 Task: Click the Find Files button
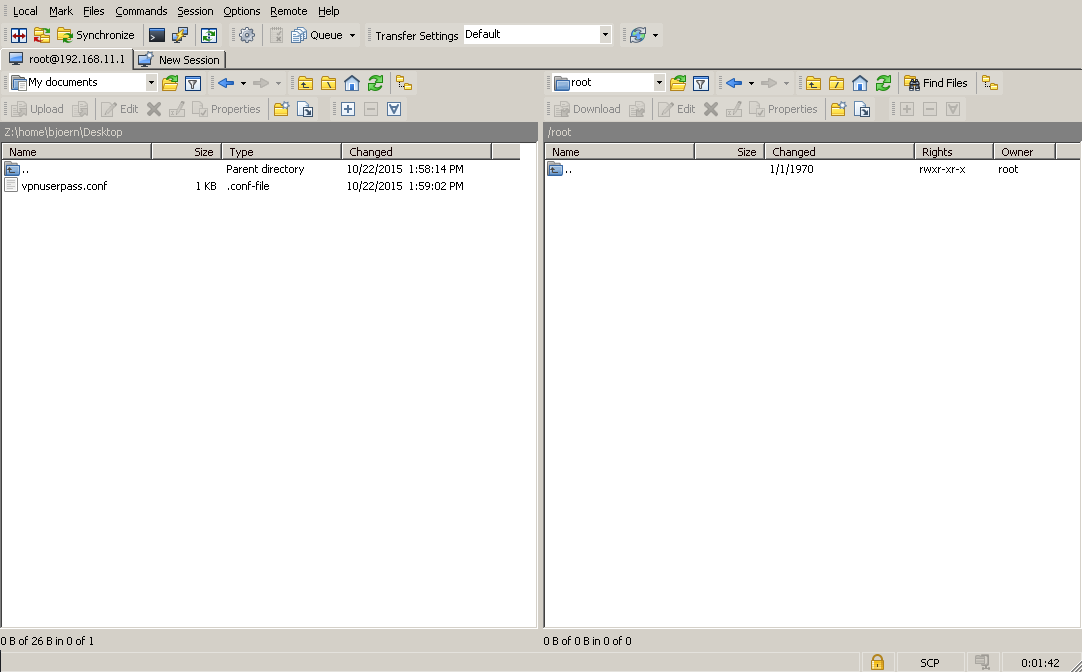click(936, 83)
